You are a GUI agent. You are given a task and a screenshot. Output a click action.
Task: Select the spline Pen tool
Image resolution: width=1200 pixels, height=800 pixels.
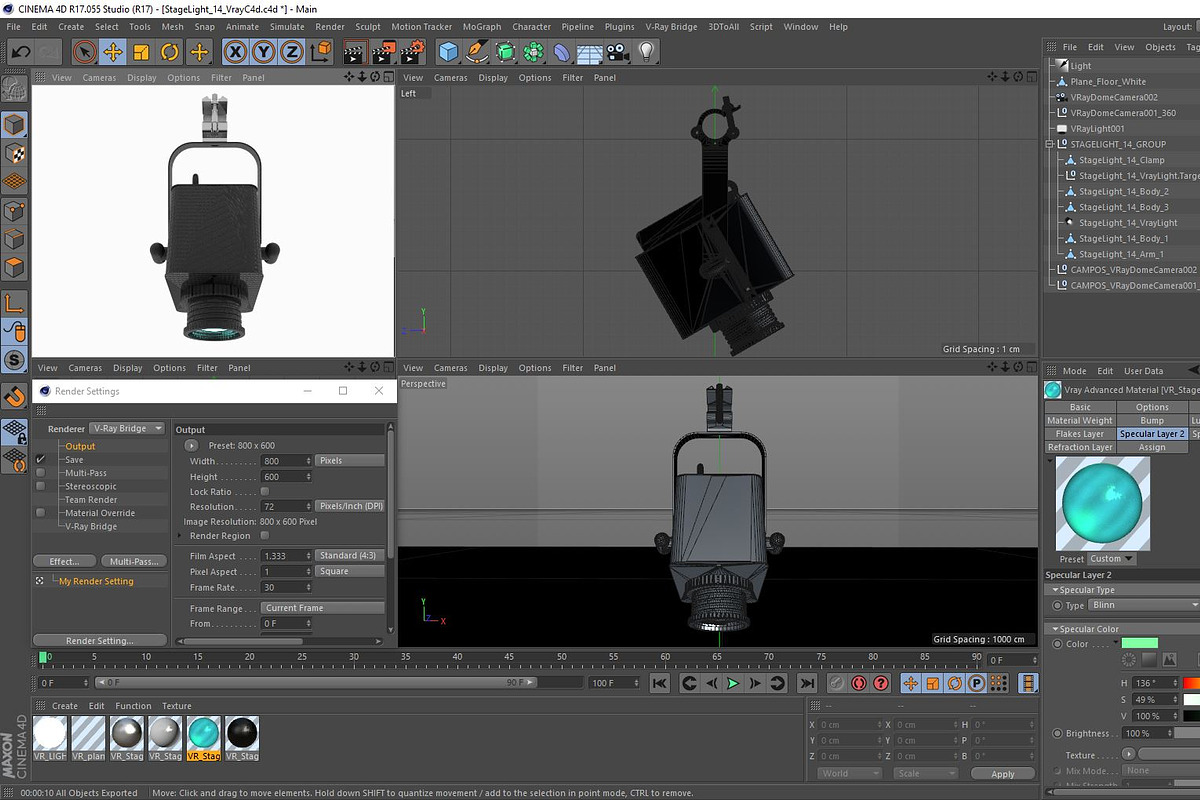click(478, 52)
